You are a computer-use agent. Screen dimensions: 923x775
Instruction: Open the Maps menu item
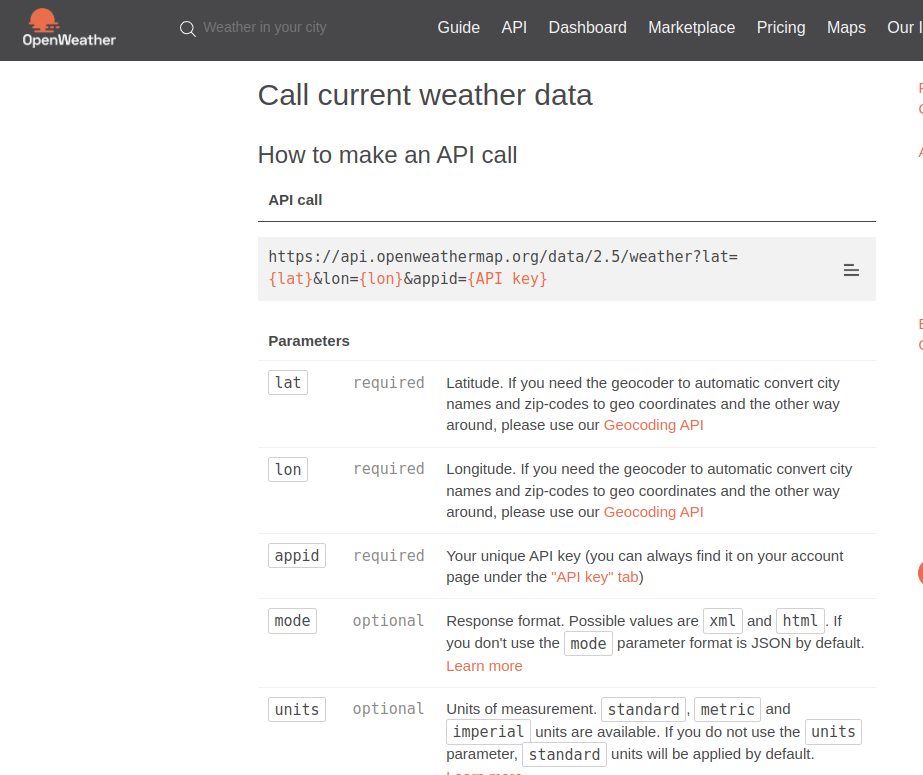pyautogui.click(x=846, y=28)
